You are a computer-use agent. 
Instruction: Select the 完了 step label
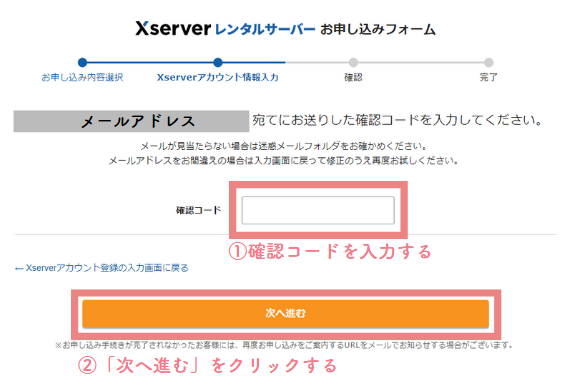point(488,77)
